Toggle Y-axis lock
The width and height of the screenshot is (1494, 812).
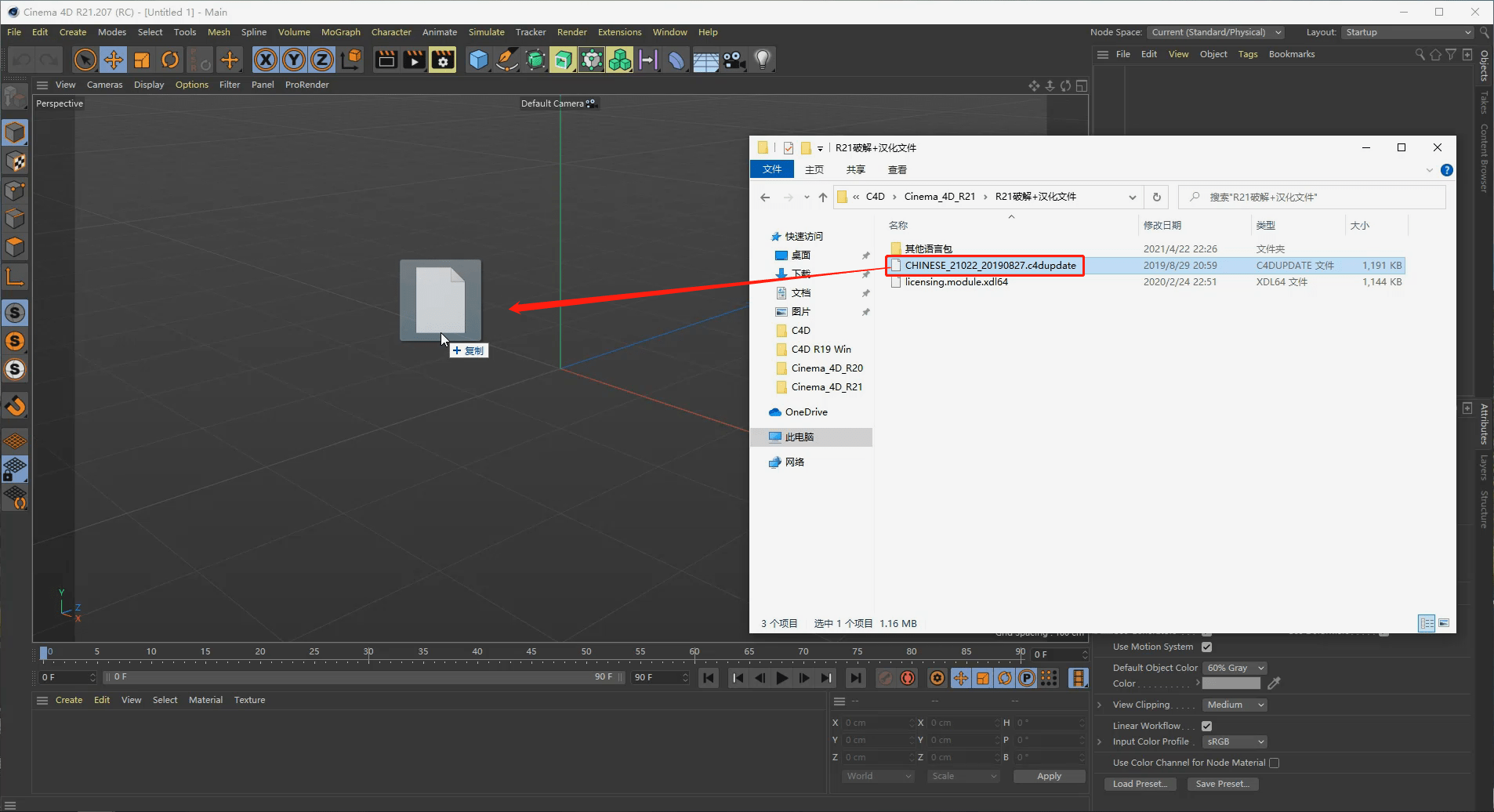coord(294,60)
